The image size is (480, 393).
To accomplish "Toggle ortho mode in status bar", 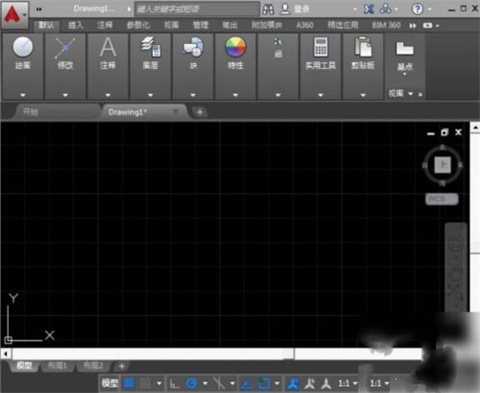I will [x=174, y=383].
